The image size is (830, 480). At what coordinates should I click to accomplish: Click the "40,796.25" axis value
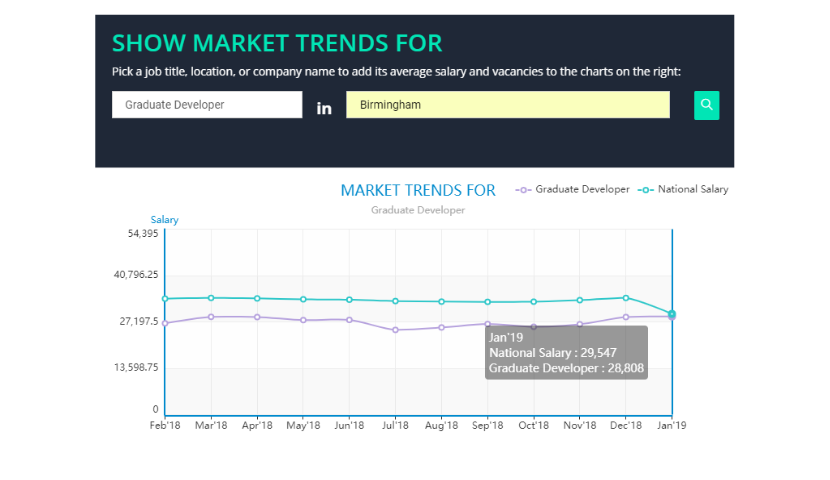tap(136, 275)
